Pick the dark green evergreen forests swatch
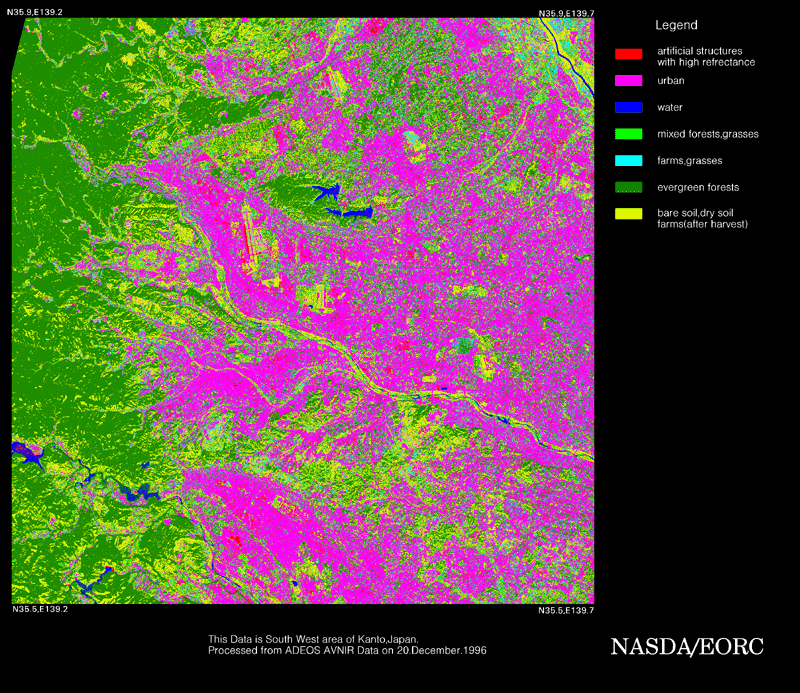 tap(628, 187)
